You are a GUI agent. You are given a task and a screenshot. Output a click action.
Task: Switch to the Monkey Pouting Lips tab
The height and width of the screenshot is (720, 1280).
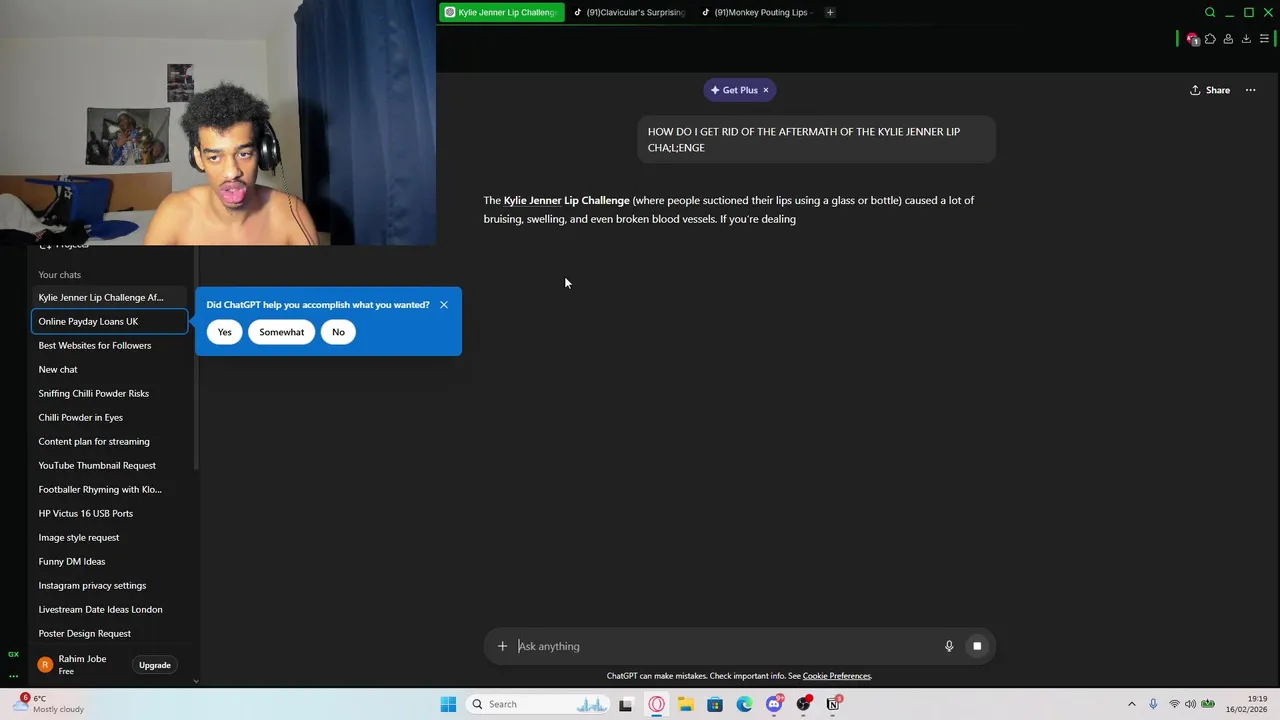(x=757, y=12)
